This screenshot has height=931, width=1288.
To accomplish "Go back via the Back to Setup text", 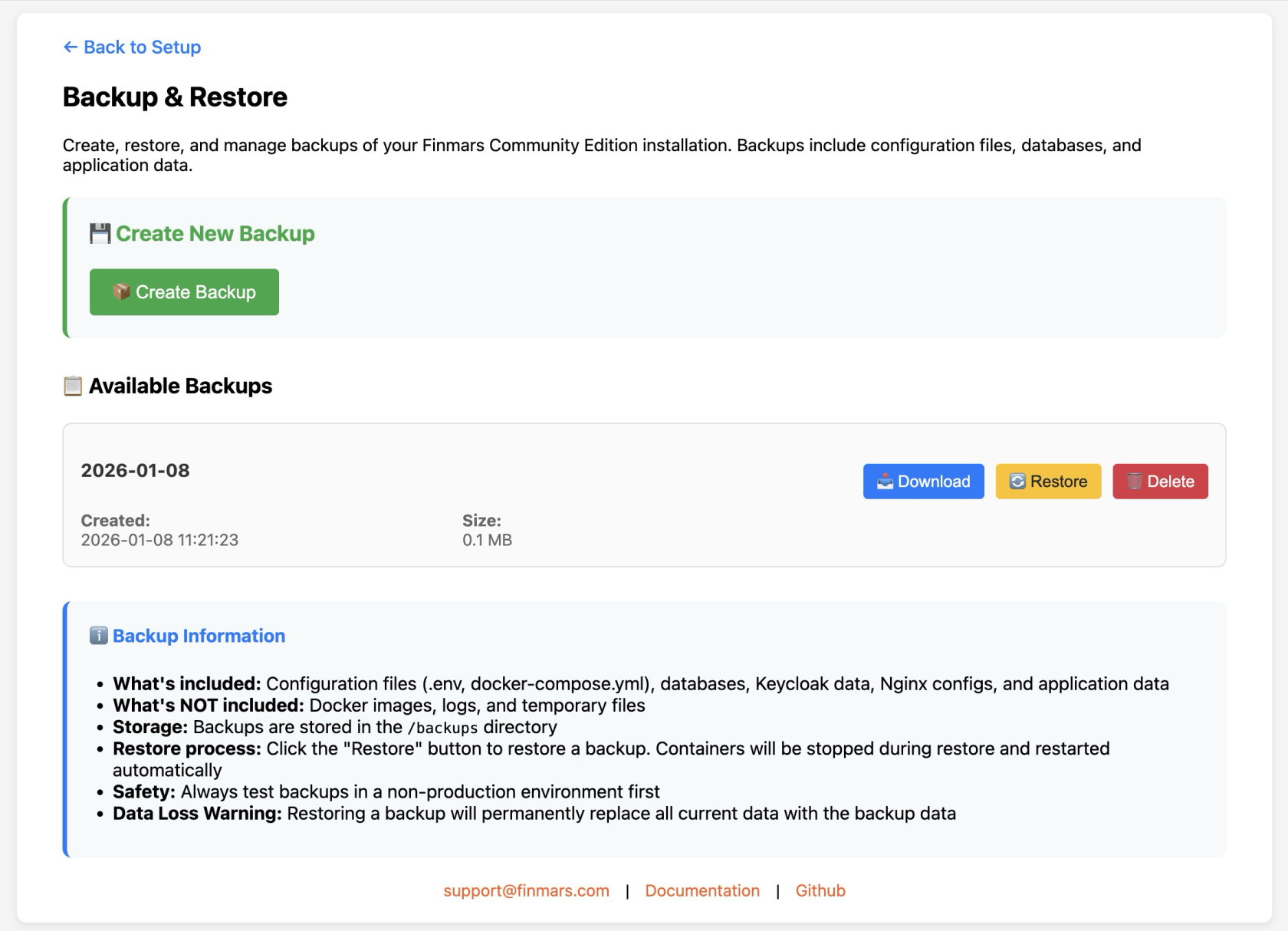I will 142,48.
